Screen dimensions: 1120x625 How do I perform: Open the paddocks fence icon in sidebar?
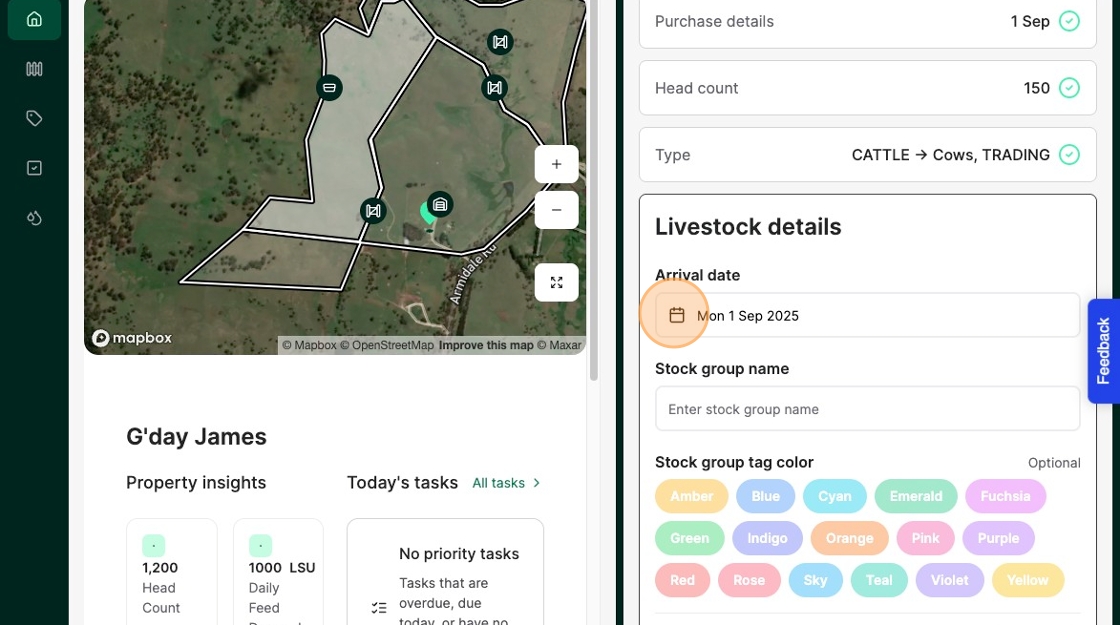point(34,69)
